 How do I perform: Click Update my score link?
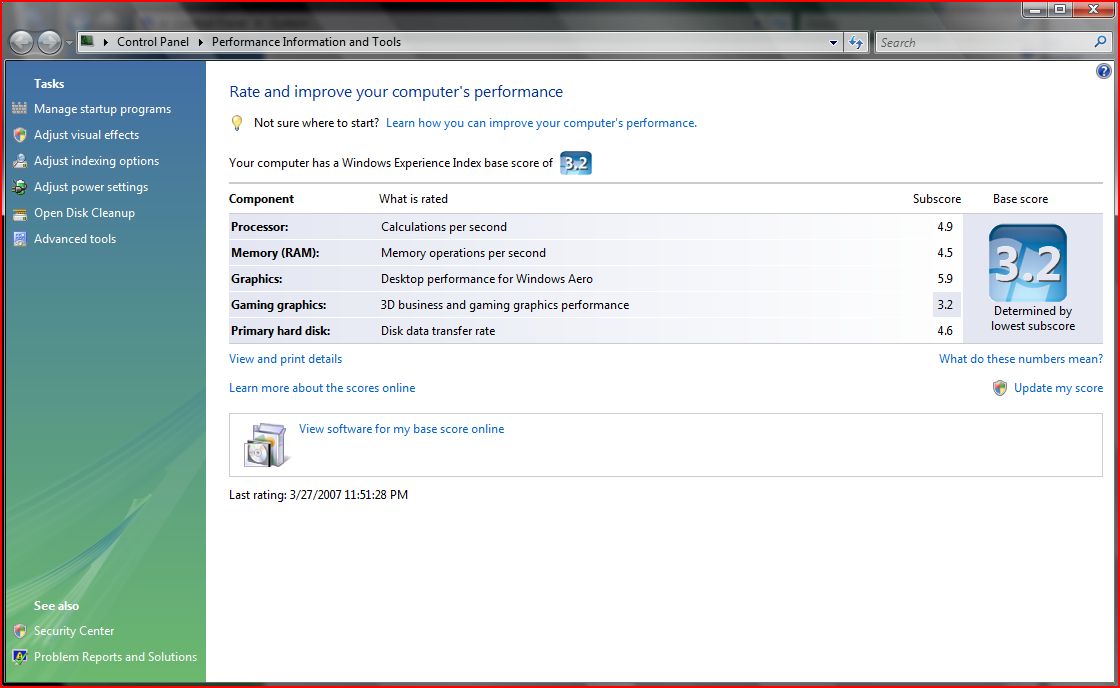click(1058, 388)
